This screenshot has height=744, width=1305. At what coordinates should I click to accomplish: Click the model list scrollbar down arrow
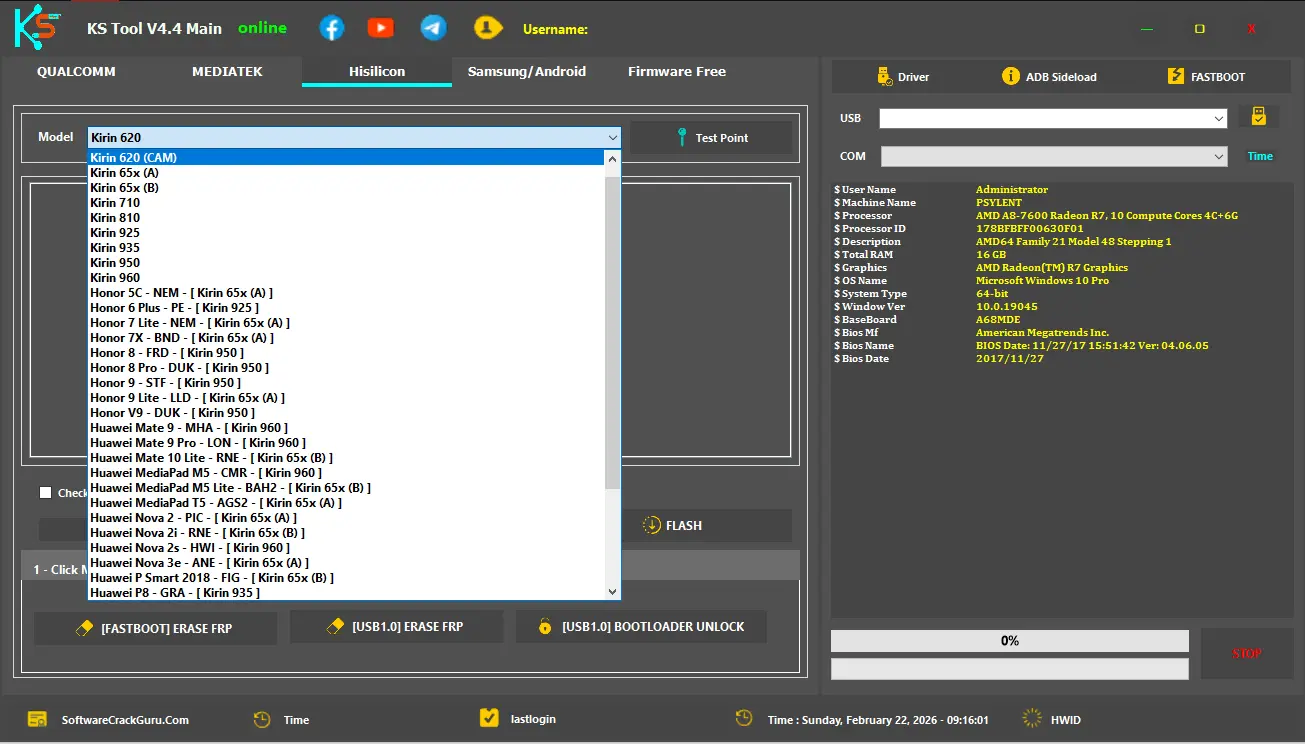click(x=613, y=592)
